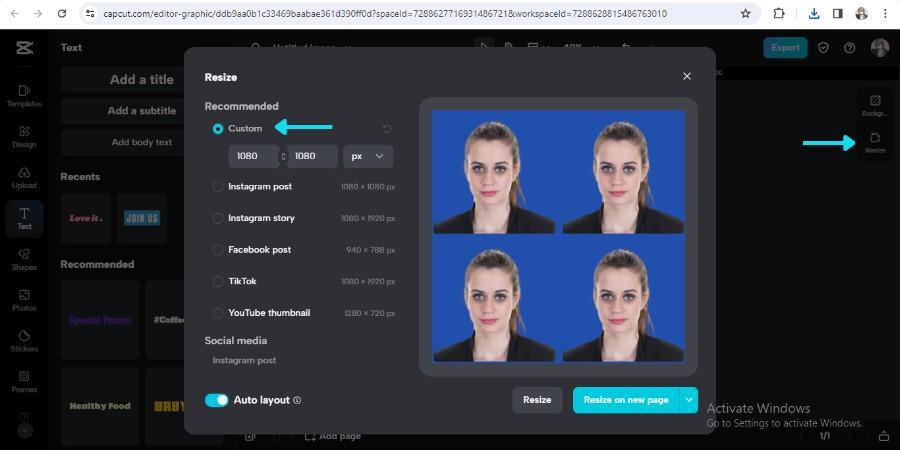The height and width of the screenshot is (450, 900).
Task: Click Add page at the bottom
Action: 332,436
